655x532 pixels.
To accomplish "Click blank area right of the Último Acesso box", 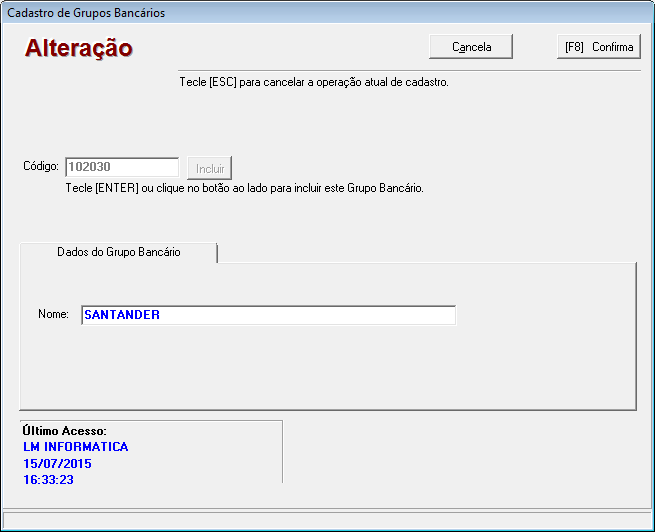I will [460, 455].
